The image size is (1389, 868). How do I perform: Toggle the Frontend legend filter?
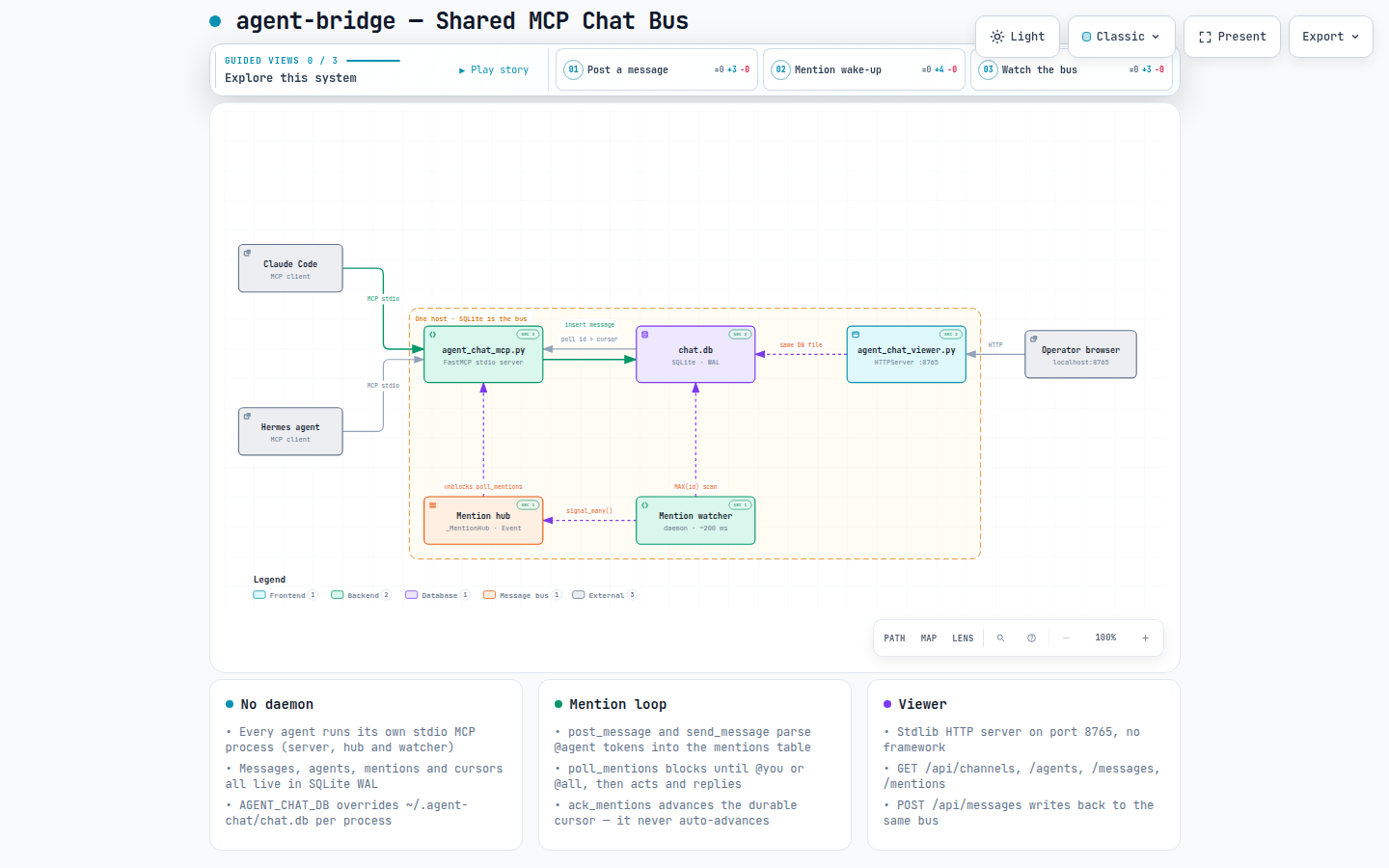click(x=286, y=595)
